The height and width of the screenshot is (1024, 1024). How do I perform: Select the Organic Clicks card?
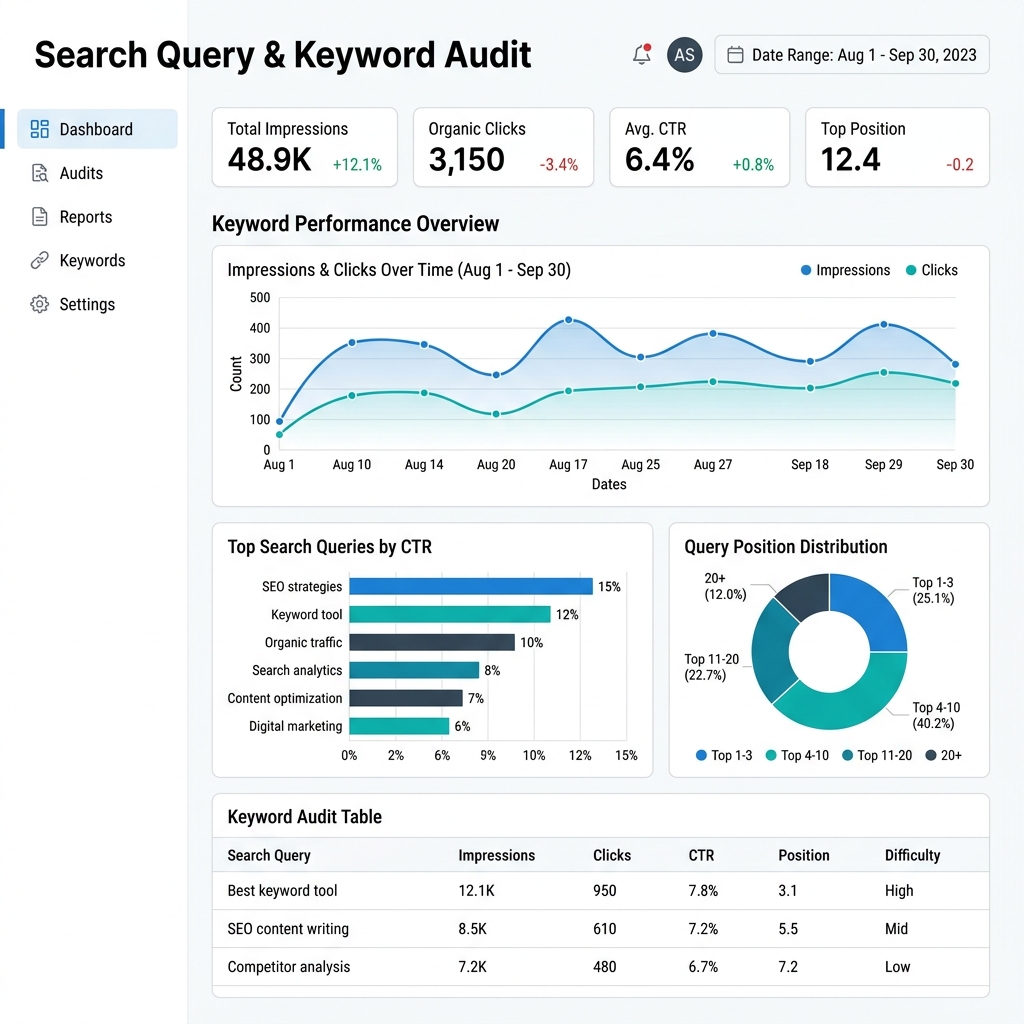(x=504, y=148)
